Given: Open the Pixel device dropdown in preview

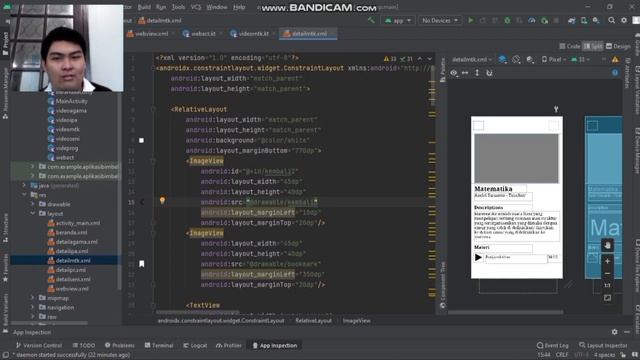Looking at the screenshot, I should click(x=554, y=60).
